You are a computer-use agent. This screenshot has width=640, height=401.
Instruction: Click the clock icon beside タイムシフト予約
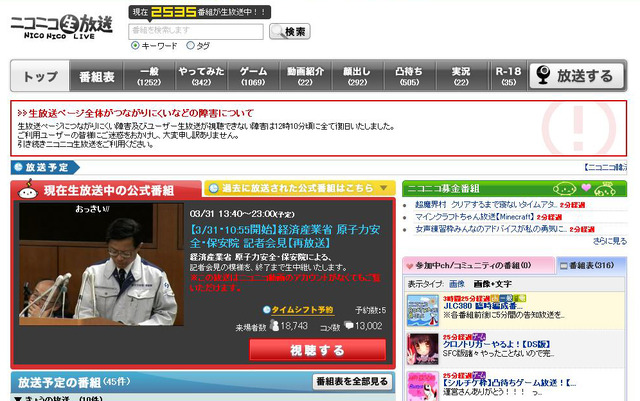266,310
